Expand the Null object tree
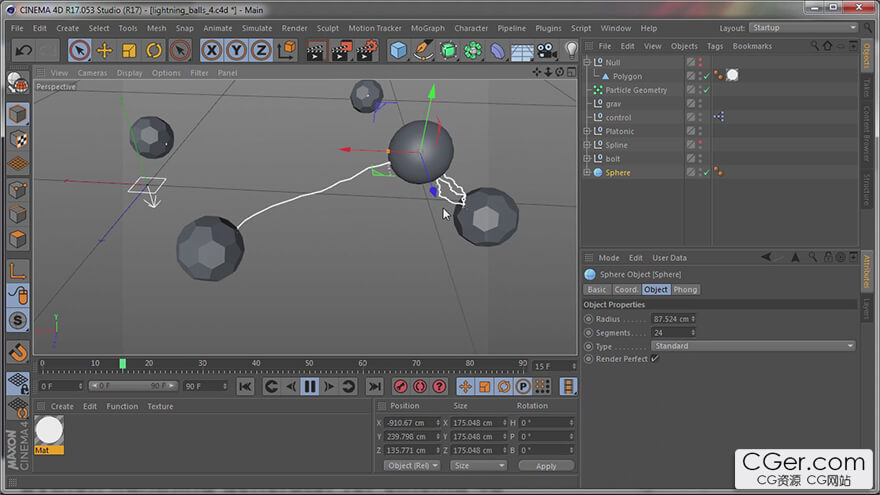 pyautogui.click(x=587, y=62)
